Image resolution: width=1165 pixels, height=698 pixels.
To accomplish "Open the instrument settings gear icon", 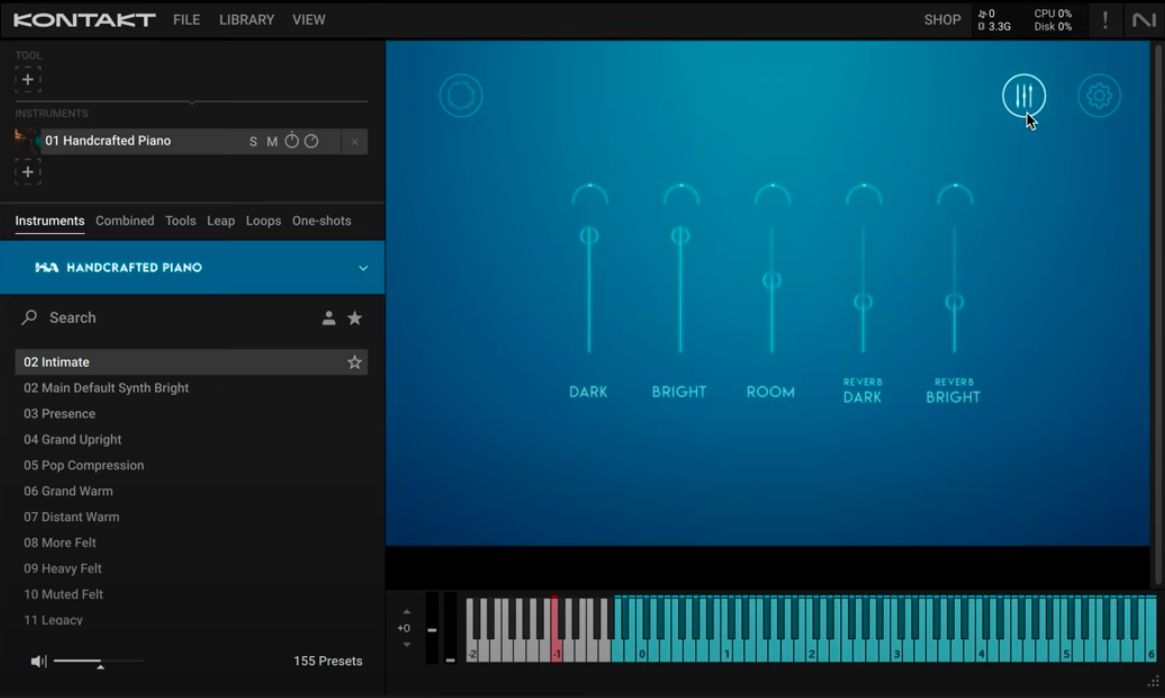I will 1099,95.
